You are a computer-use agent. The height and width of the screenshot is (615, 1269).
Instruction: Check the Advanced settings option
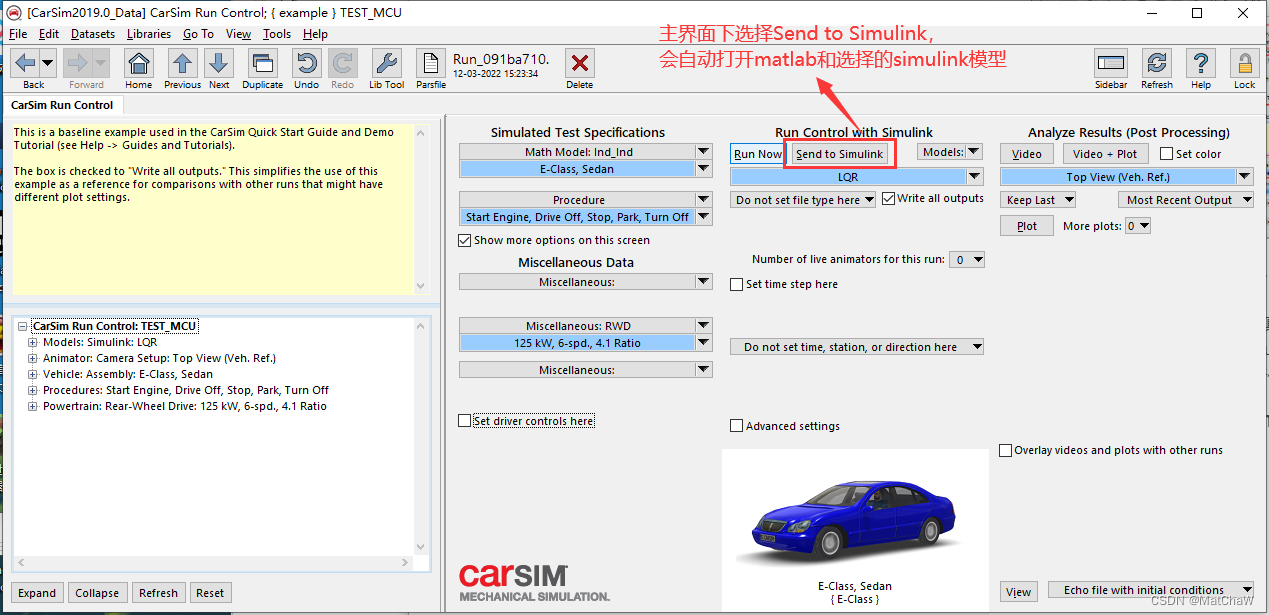(x=736, y=425)
